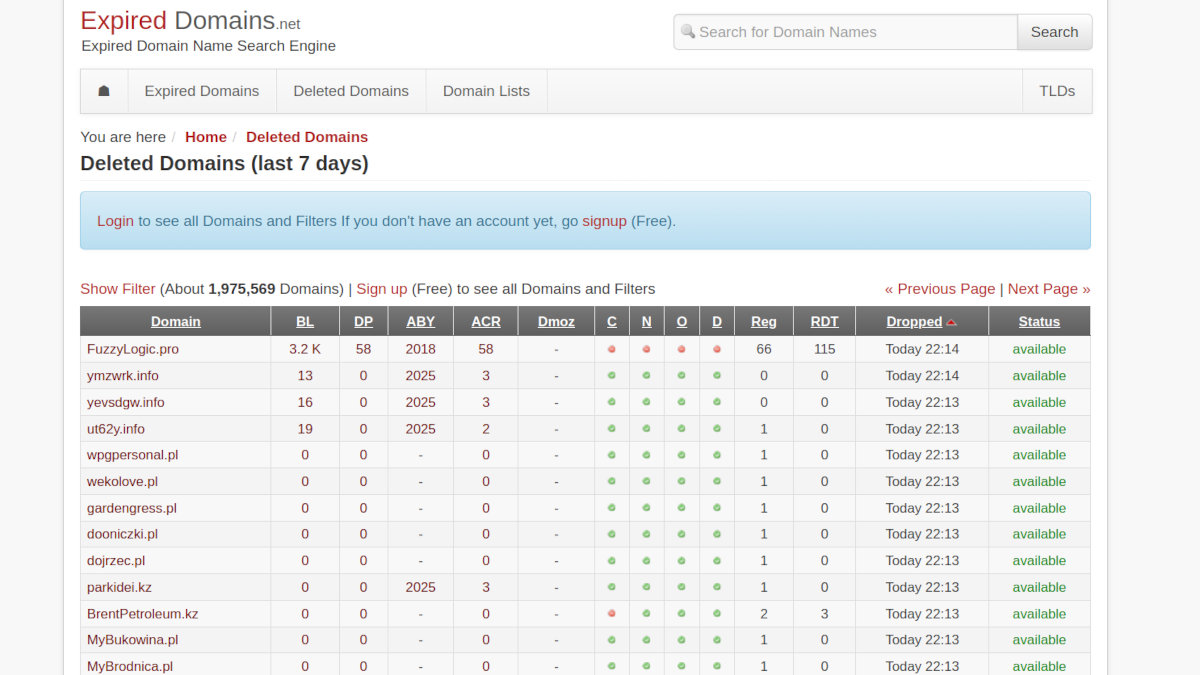
Task: Click the 2018 archive year for FuzzyLogic.pro
Action: point(421,349)
